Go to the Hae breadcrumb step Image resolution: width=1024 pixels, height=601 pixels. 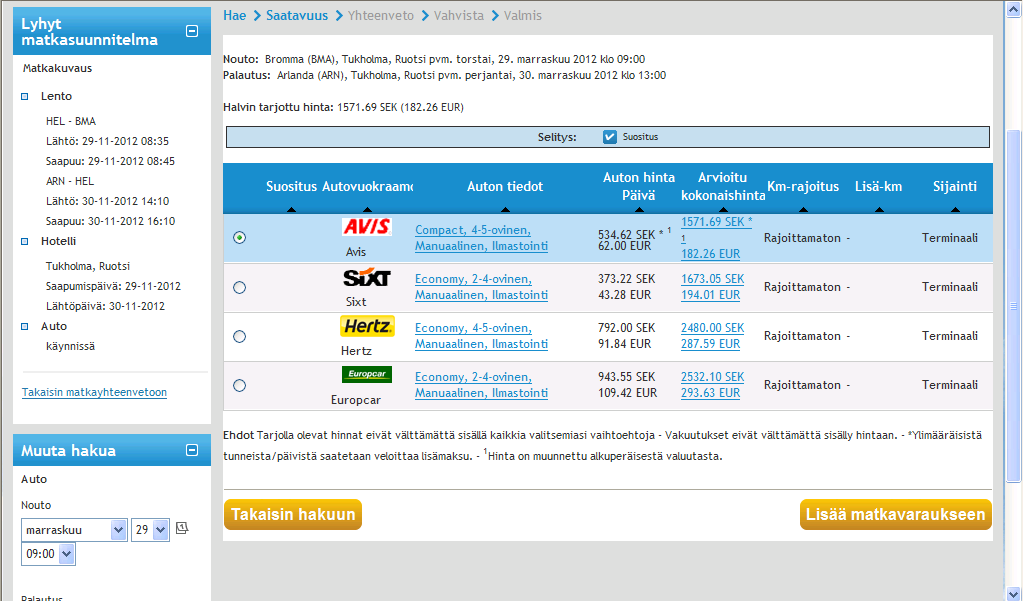click(x=234, y=16)
